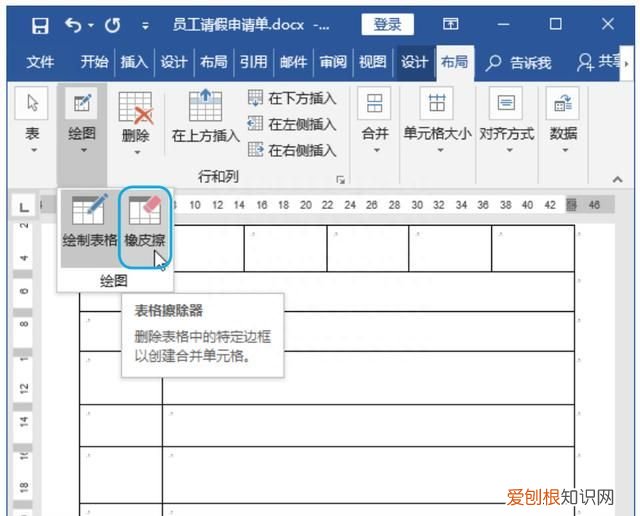Viewport: 640px width, 516px height.
Task: Click the ruler tab selector L button
Action: point(24,207)
